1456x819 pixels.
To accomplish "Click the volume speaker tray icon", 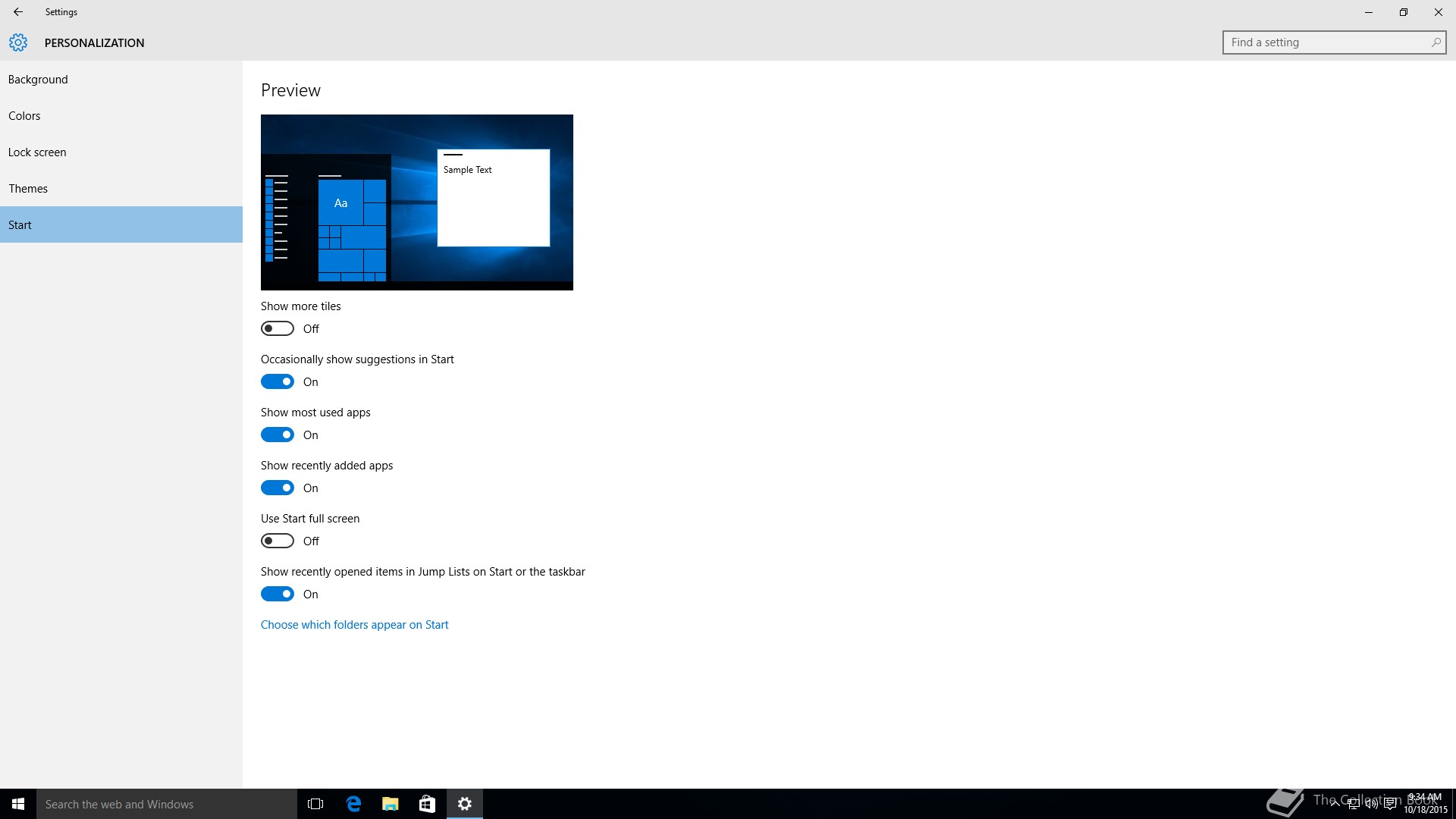I will (x=1371, y=805).
